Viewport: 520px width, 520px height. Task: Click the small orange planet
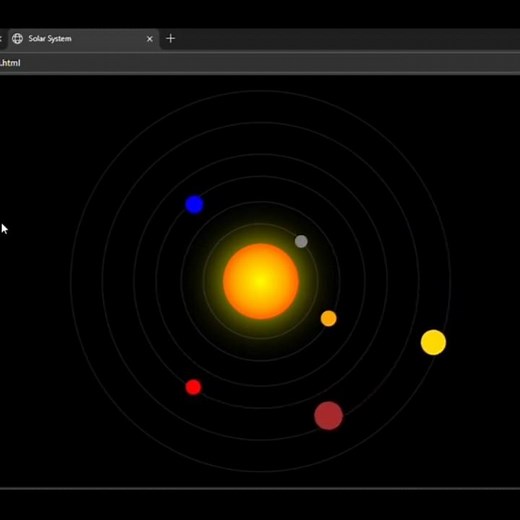tap(329, 318)
